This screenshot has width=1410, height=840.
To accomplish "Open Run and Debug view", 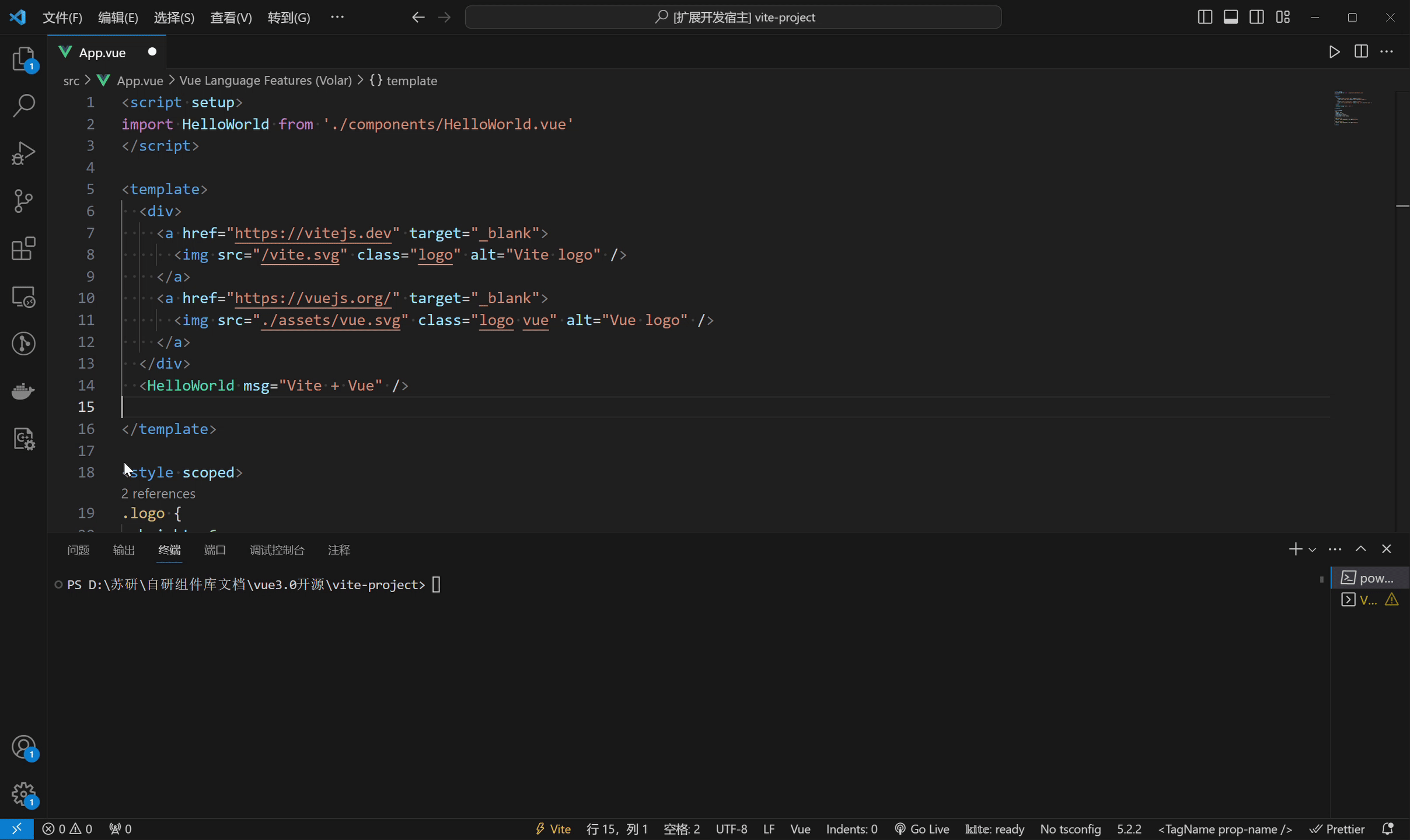I will tap(23, 153).
